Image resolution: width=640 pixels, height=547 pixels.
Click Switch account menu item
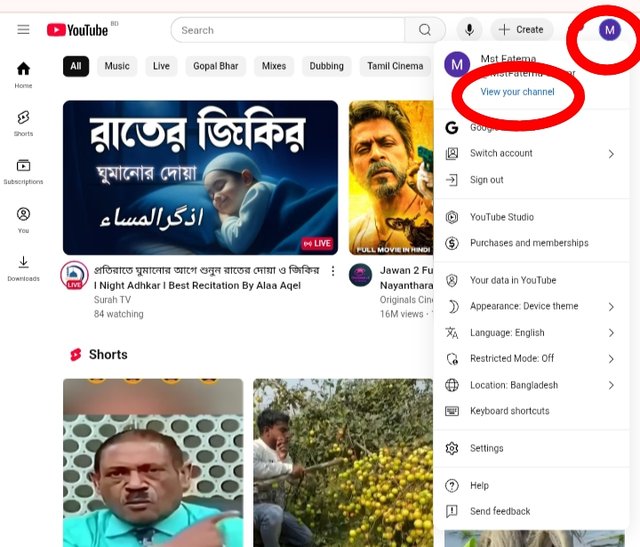point(531,153)
